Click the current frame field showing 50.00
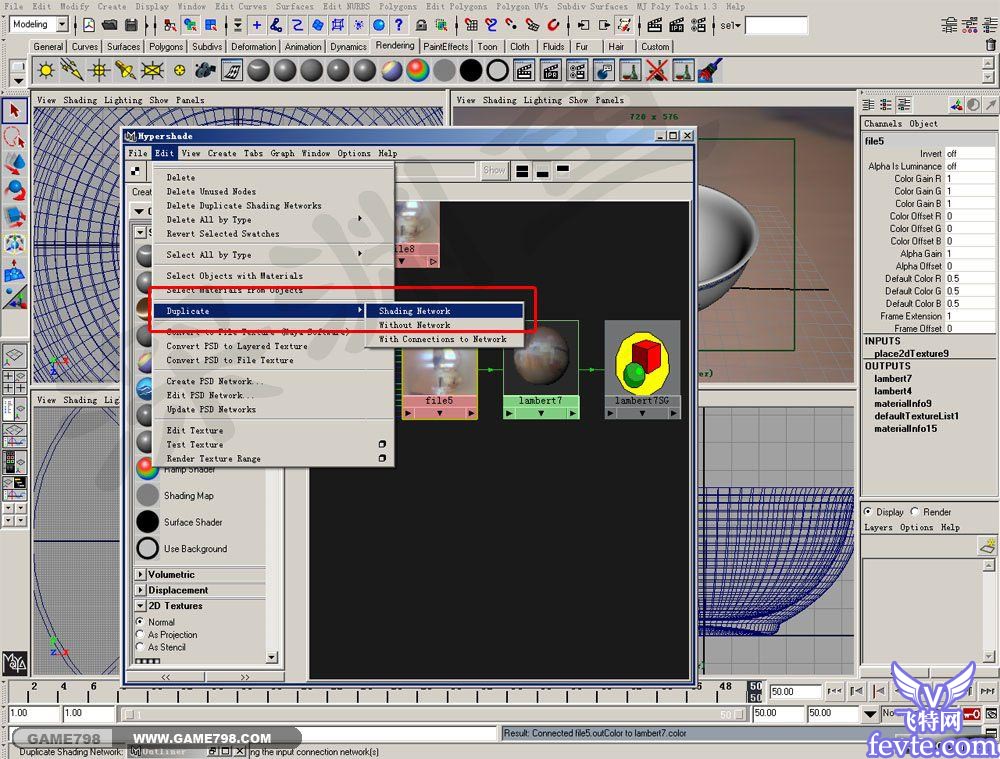1000x759 pixels. 795,692
